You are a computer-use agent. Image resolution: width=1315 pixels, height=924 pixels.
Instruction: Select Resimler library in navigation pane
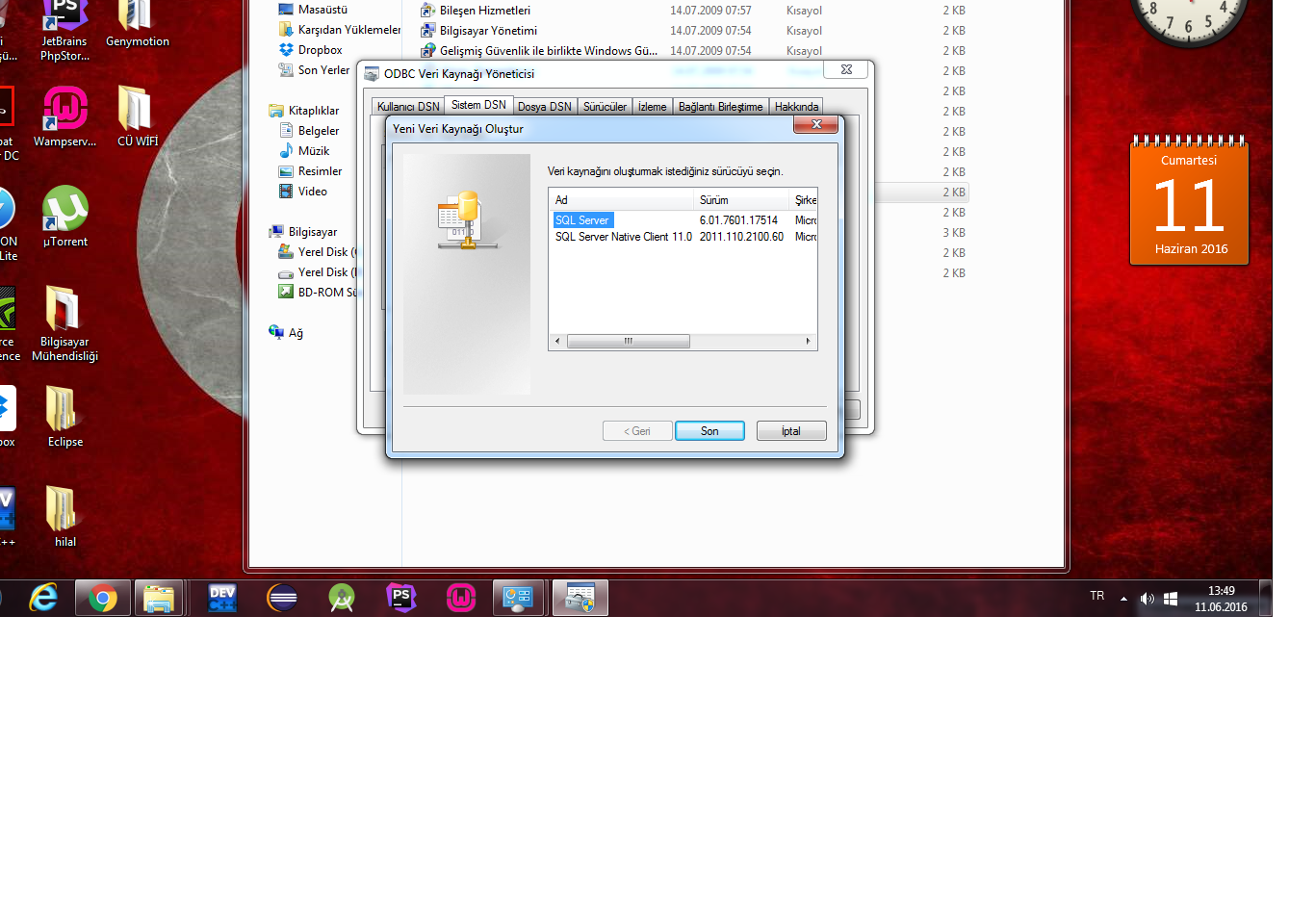click(x=310, y=171)
